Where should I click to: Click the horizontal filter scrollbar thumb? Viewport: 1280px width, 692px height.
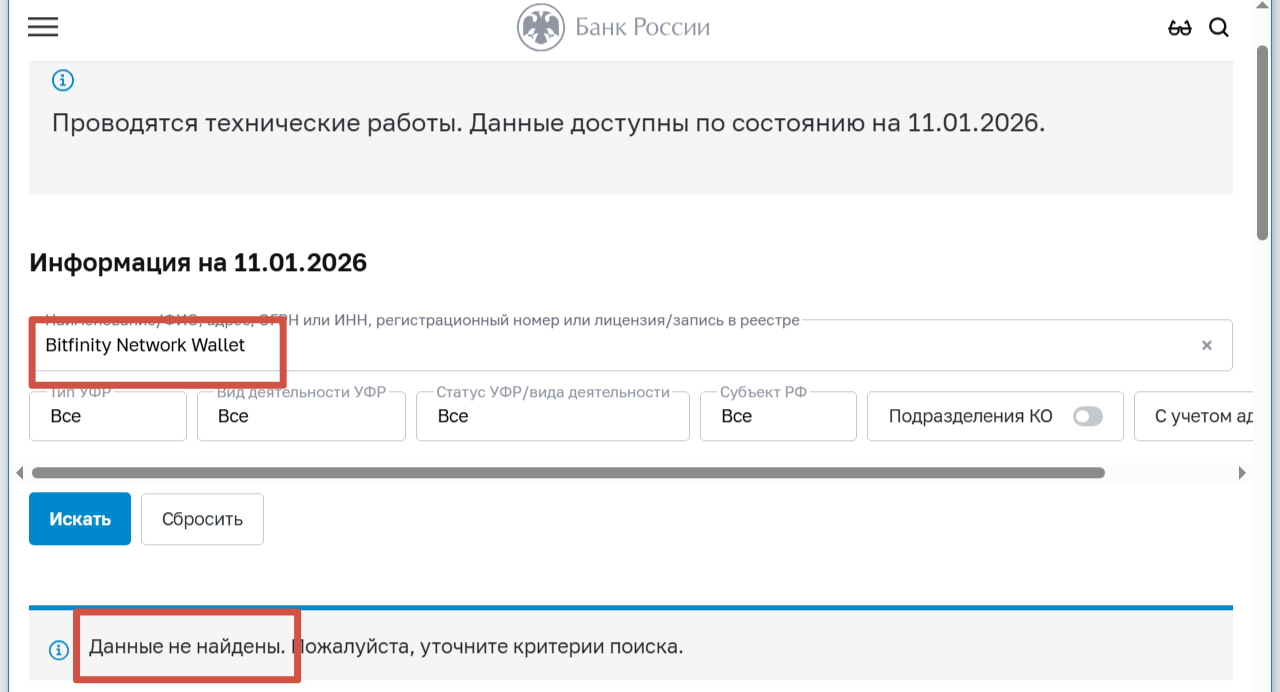click(568, 473)
